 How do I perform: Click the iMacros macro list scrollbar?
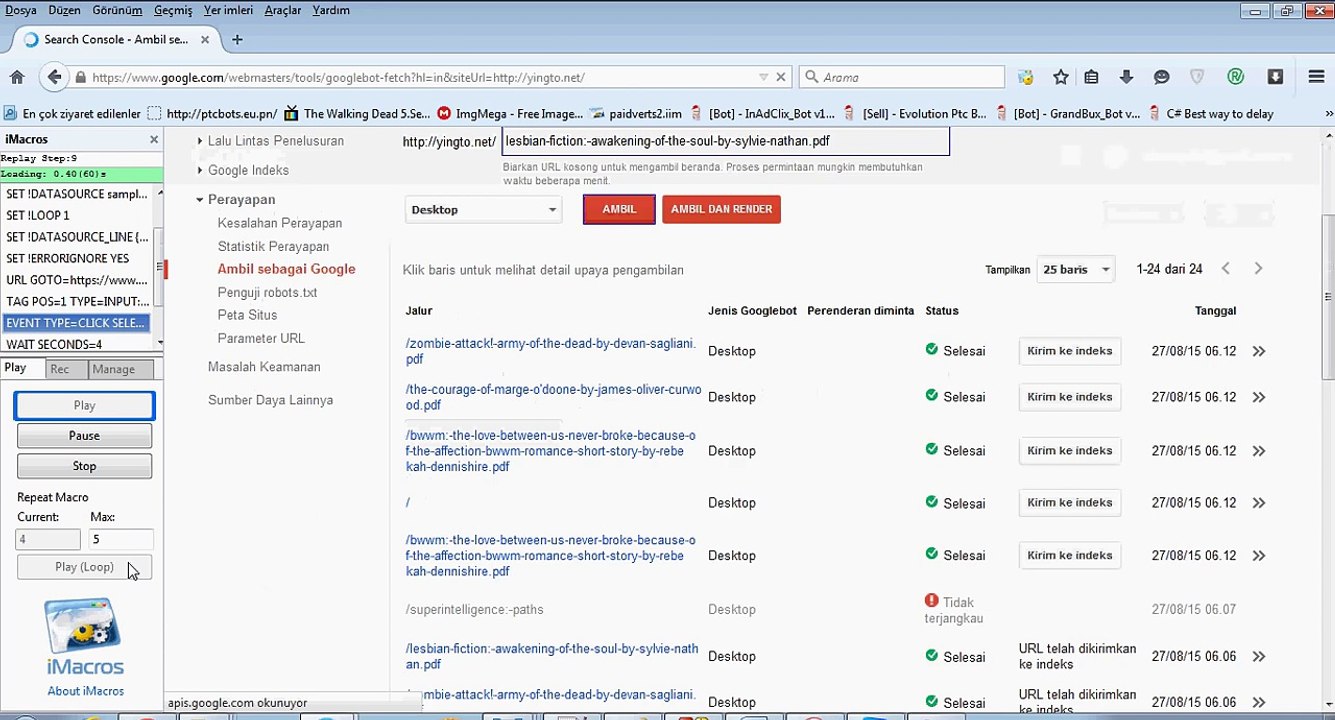(x=159, y=265)
